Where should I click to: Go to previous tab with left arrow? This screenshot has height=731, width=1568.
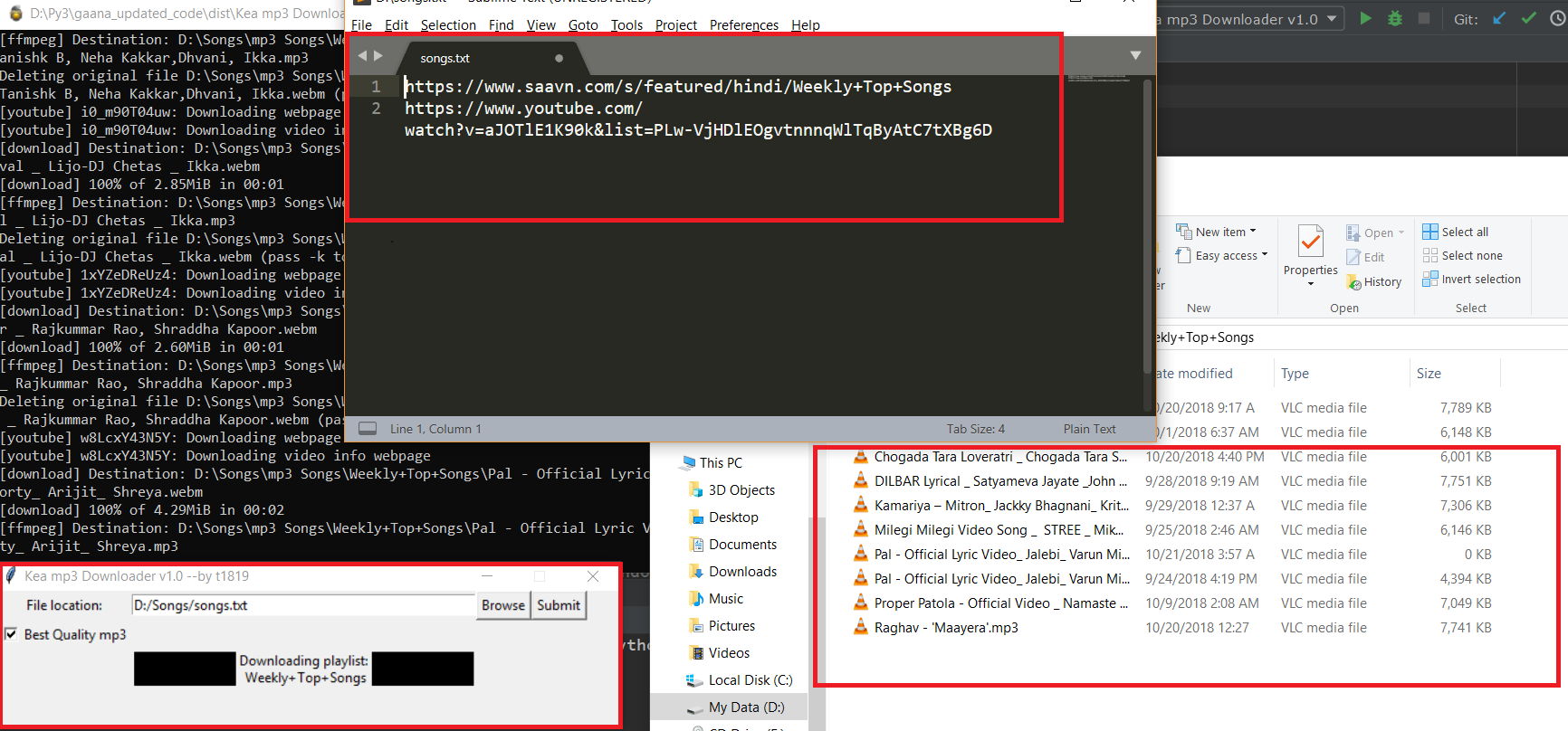362,56
